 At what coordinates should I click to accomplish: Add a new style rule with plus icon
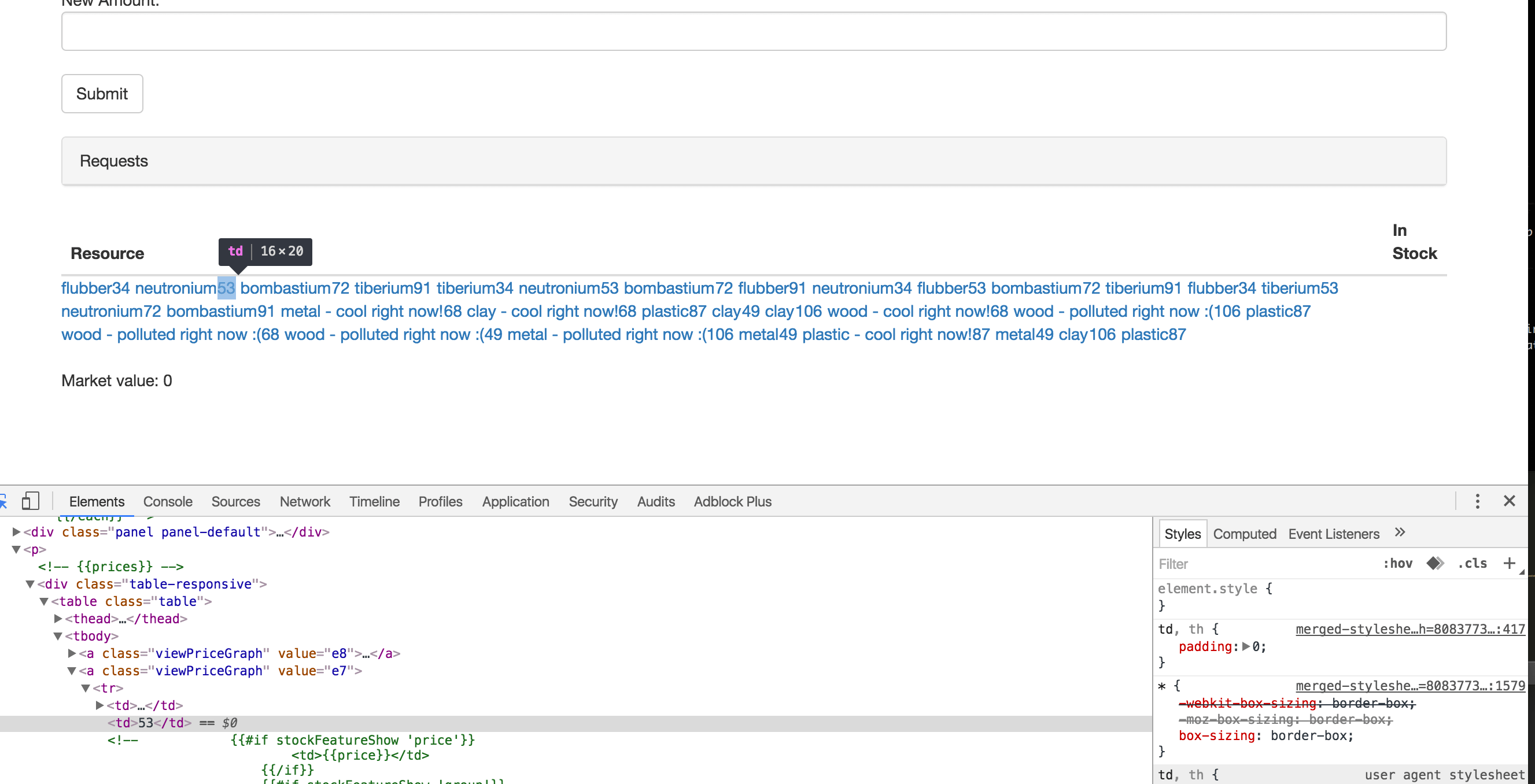[x=1511, y=563]
